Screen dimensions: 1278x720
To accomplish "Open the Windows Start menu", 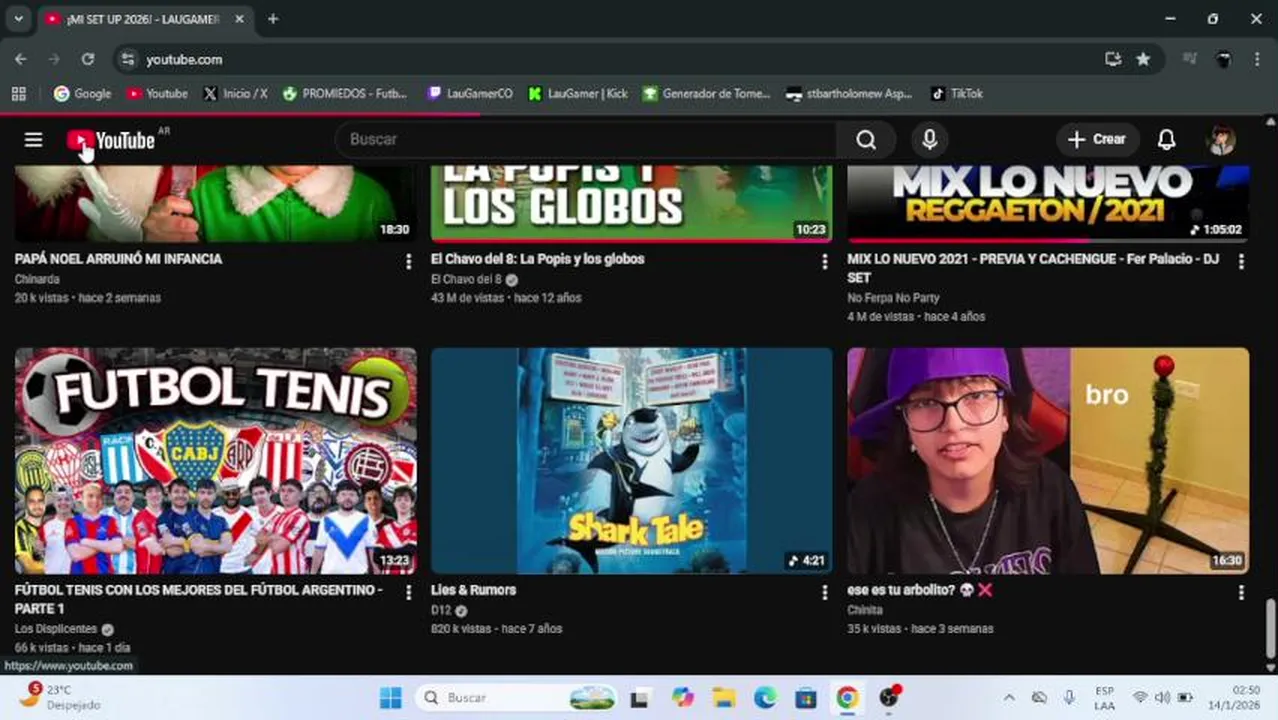I will pyautogui.click(x=391, y=698).
